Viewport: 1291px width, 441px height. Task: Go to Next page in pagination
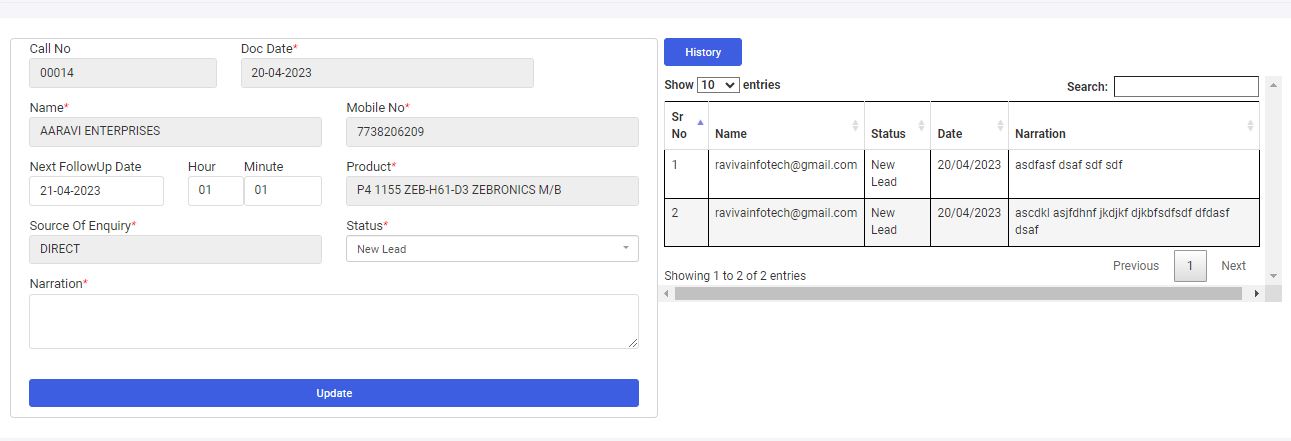pyautogui.click(x=1233, y=266)
